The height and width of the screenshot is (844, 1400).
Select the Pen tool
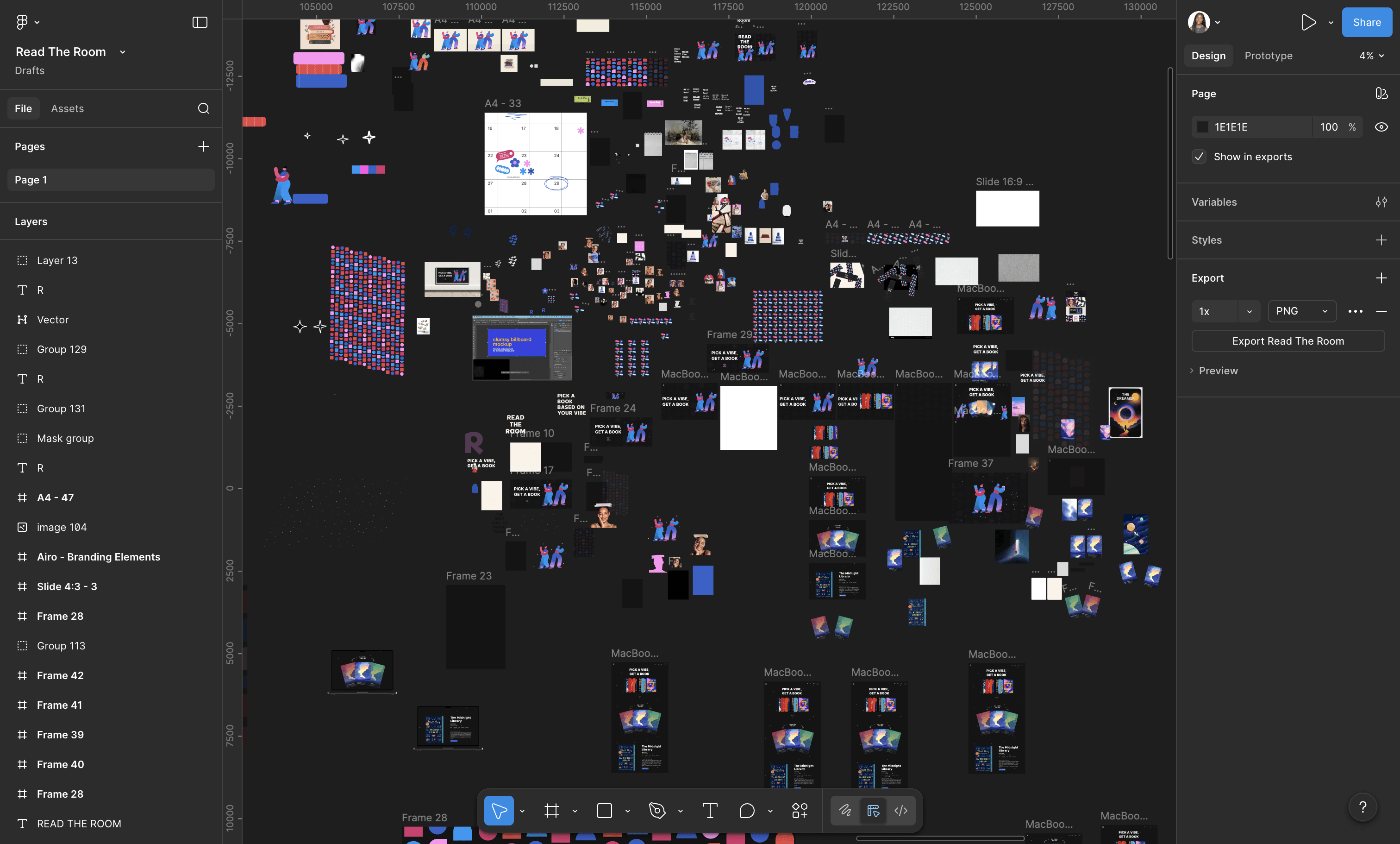(x=657, y=811)
